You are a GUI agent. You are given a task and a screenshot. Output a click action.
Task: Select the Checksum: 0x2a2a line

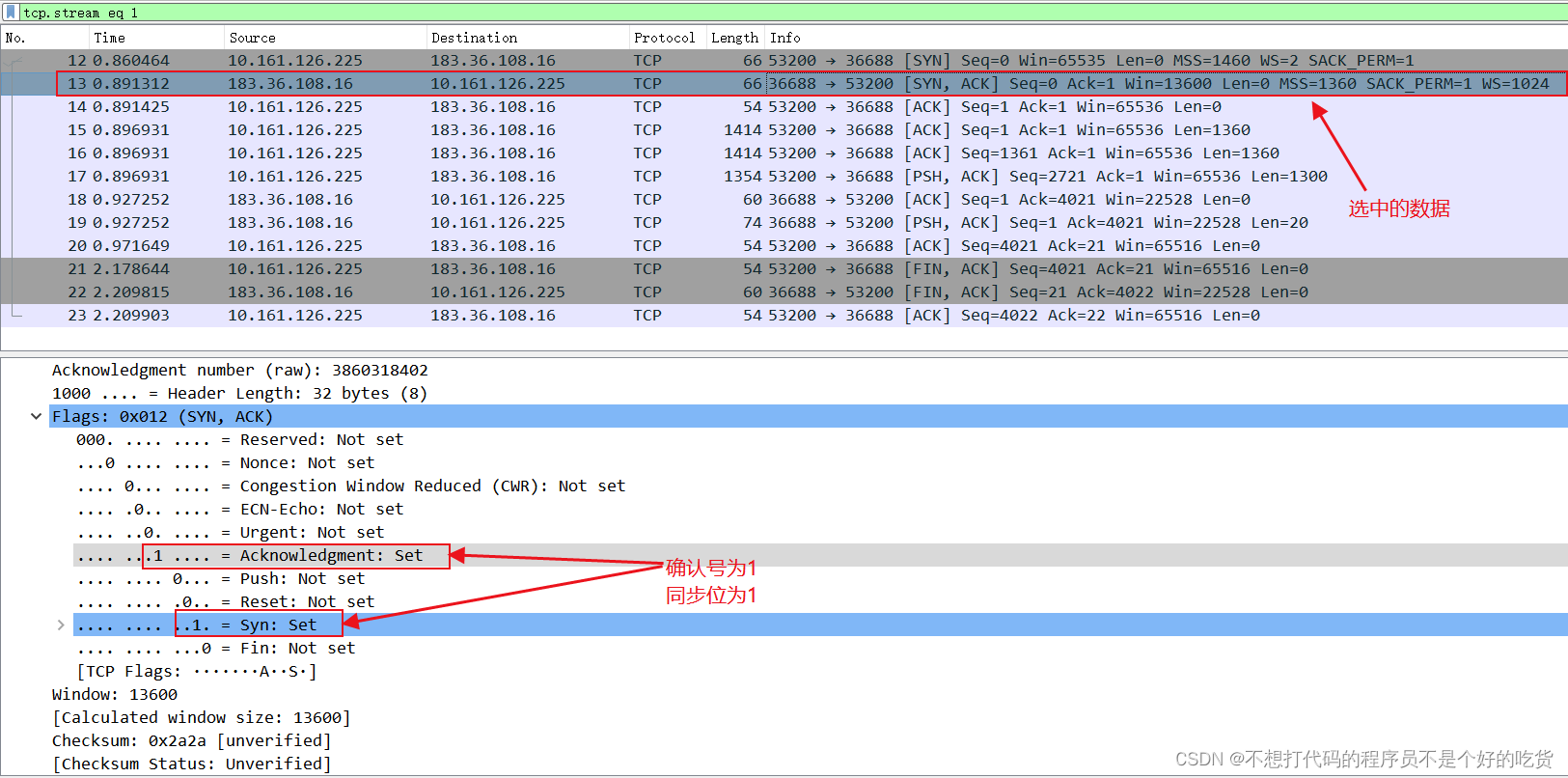(x=192, y=741)
